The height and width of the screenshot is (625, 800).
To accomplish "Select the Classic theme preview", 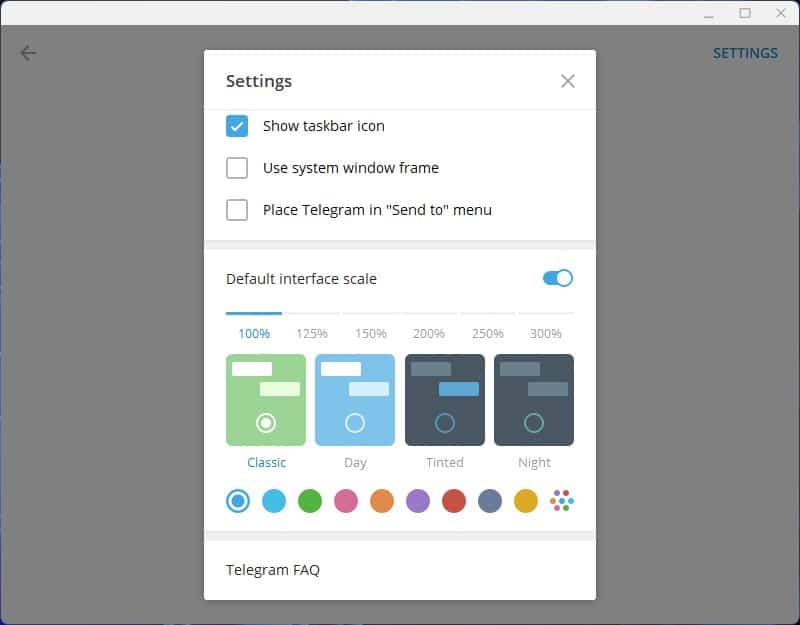I will tap(266, 399).
